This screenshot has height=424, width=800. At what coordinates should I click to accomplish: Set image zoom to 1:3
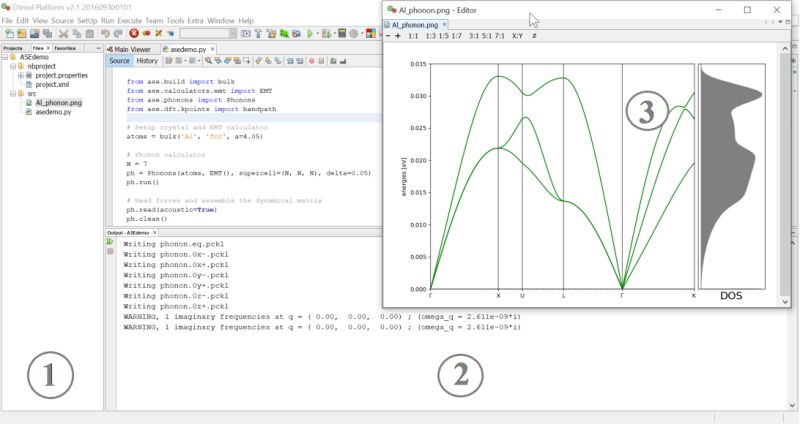[431, 36]
